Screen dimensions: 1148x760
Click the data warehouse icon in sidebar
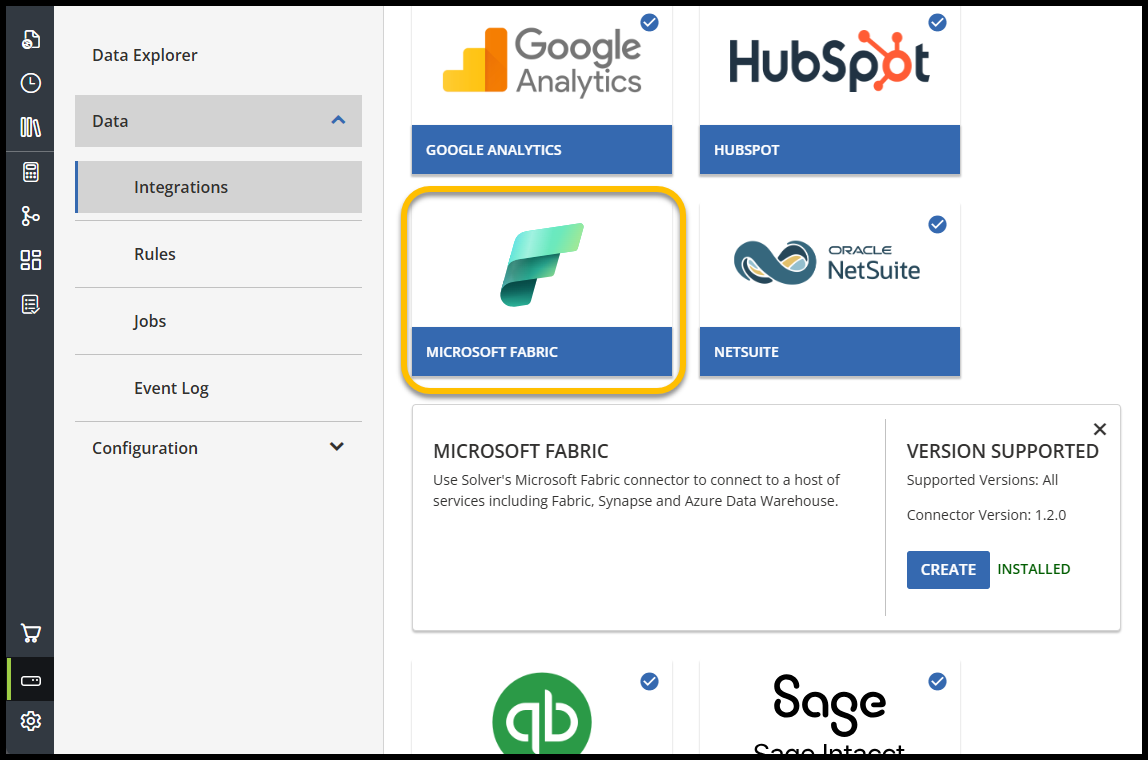click(x=31, y=681)
